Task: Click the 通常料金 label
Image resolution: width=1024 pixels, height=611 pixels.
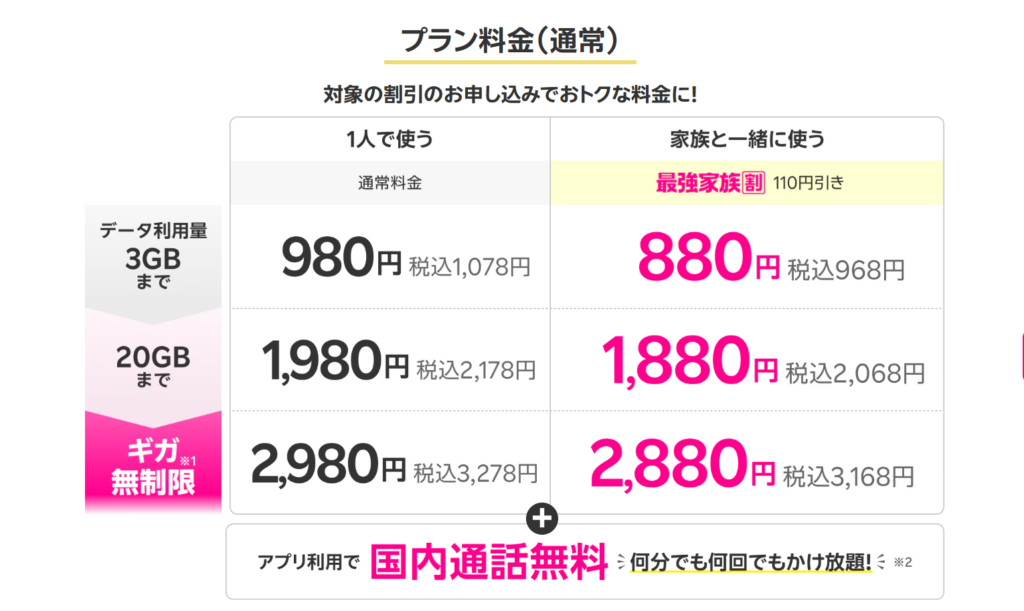Action: tap(388, 184)
